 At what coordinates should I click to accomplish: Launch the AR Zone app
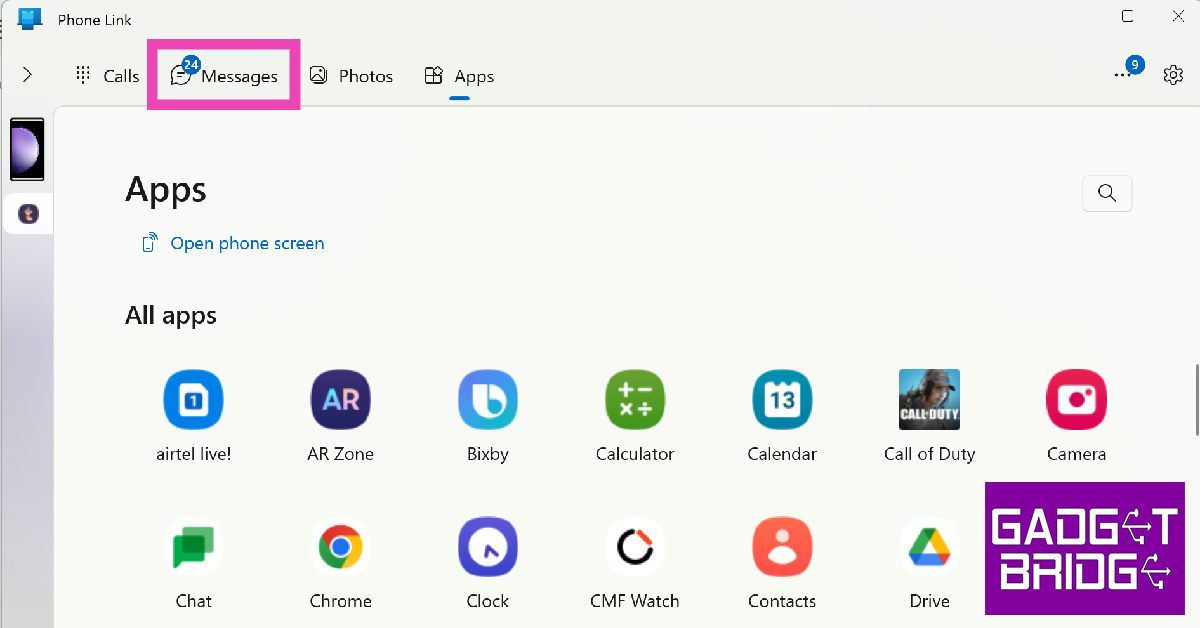pyautogui.click(x=340, y=400)
